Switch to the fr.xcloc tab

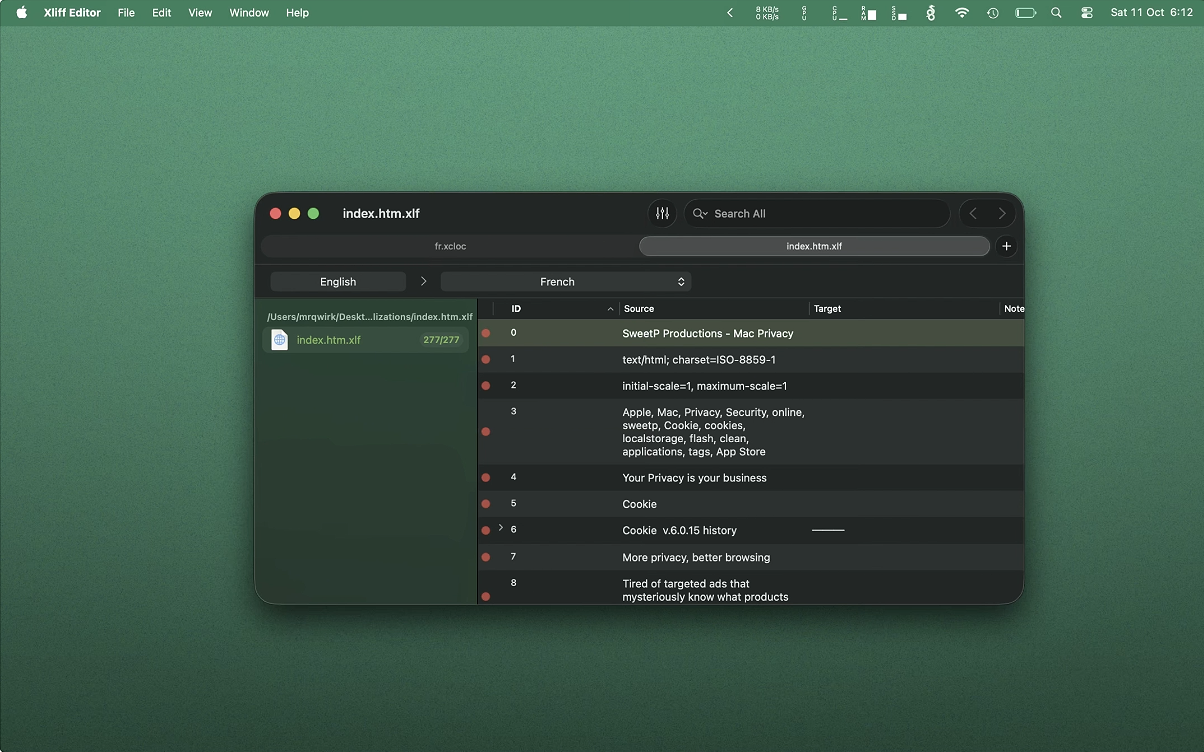tap(450, 246)
